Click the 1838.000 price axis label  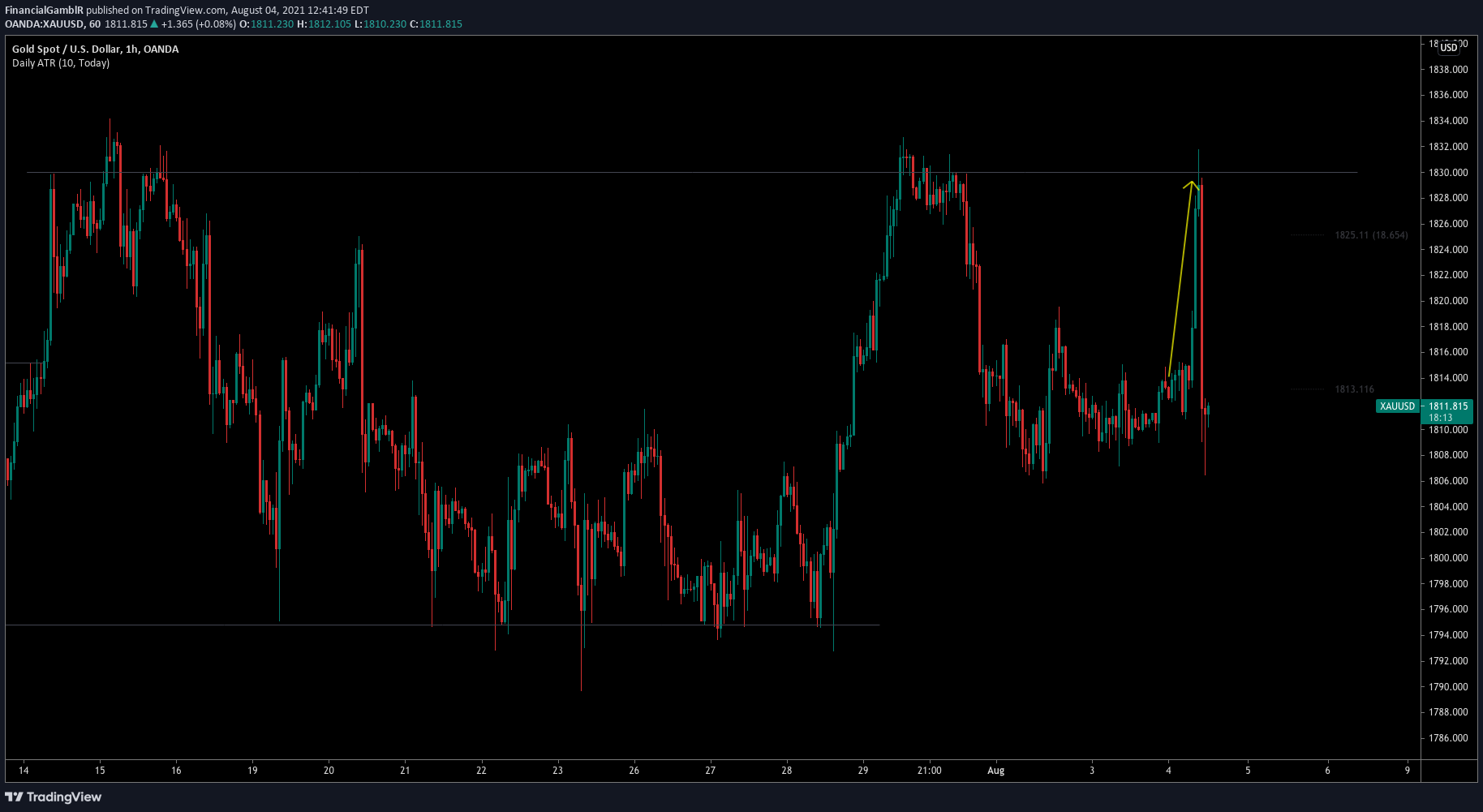click(1448, 70)
